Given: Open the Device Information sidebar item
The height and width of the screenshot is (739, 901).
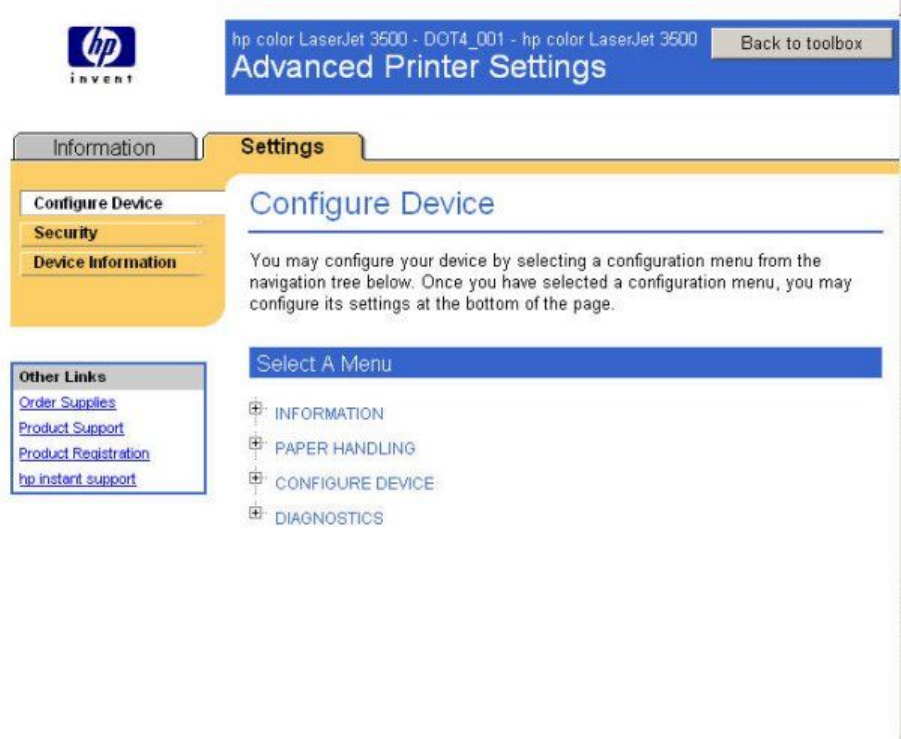Looking at the screenshot, I should tap(111, 263).
